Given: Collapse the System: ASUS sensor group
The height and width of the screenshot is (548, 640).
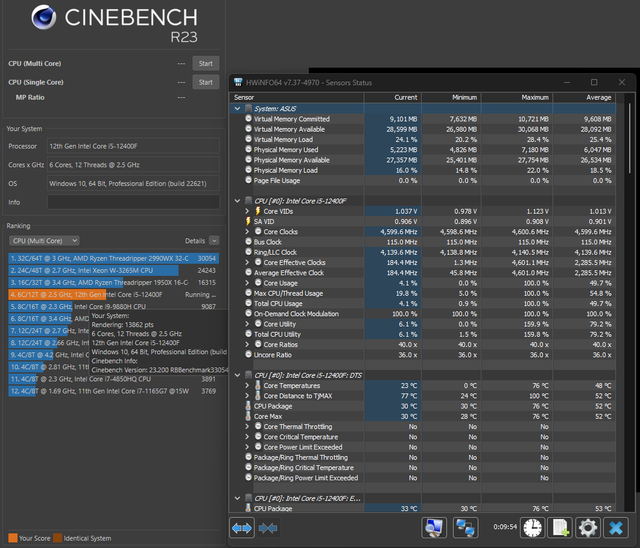Looking at the screenshot, I should [x=238, y=109].
